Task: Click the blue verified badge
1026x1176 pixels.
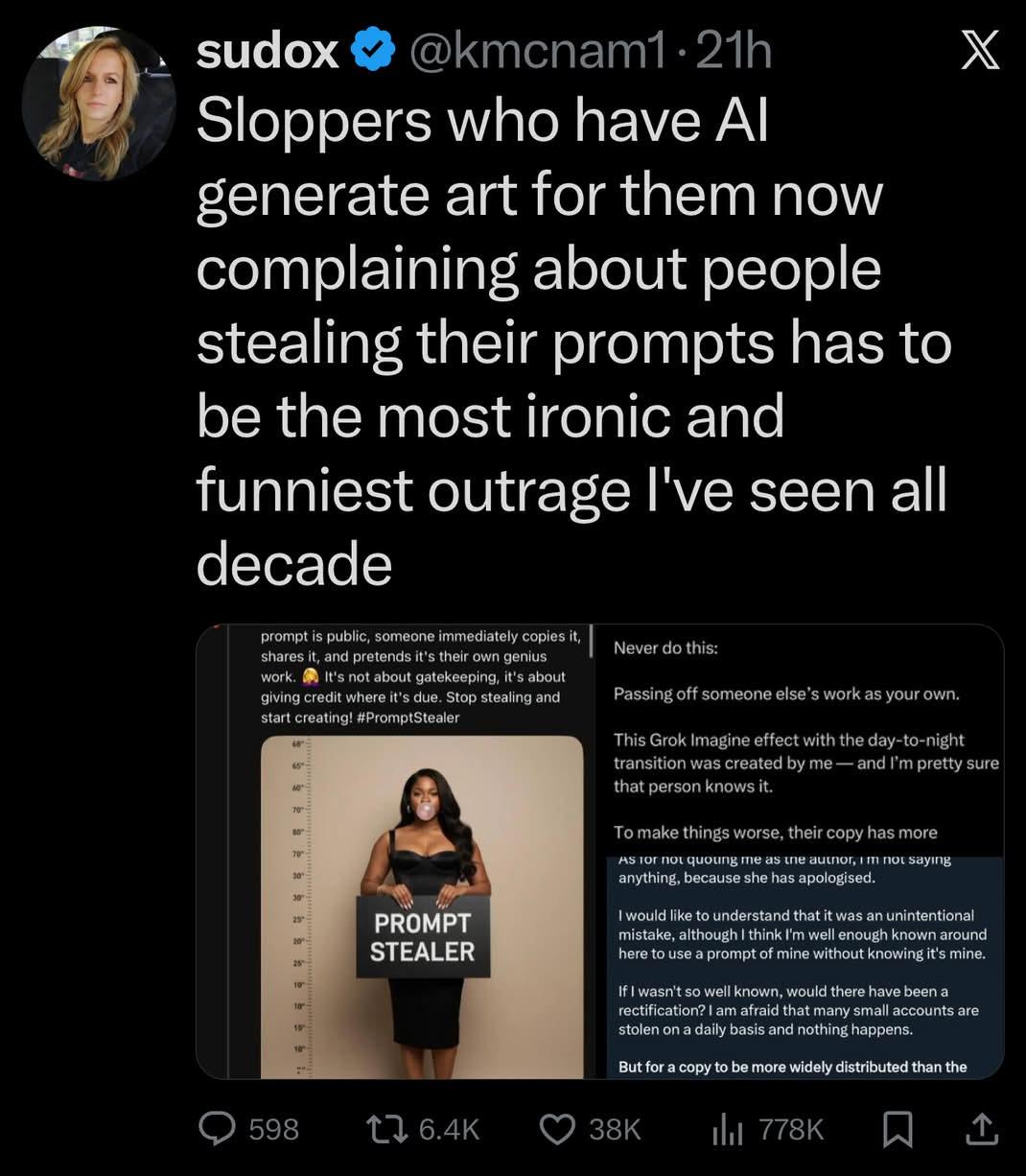Action: [375, 51]
